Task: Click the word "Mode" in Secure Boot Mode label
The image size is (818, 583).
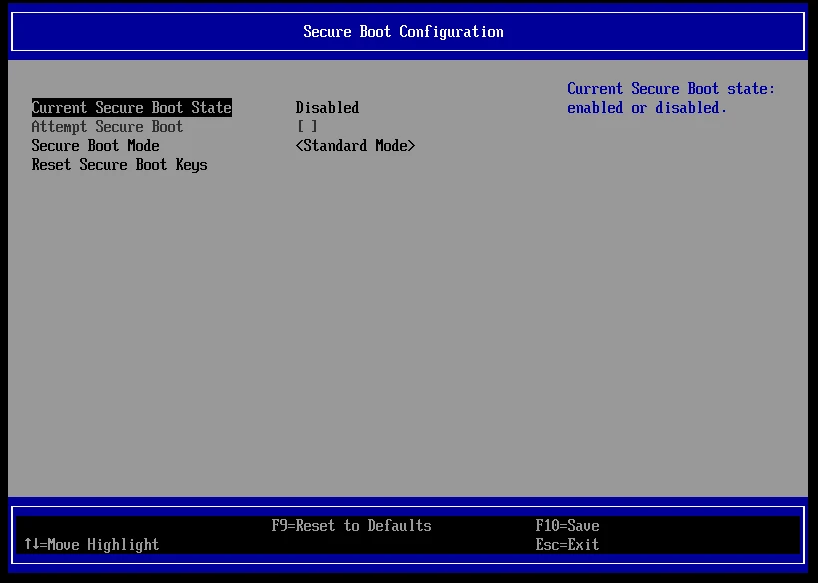Action: (143, 146)
